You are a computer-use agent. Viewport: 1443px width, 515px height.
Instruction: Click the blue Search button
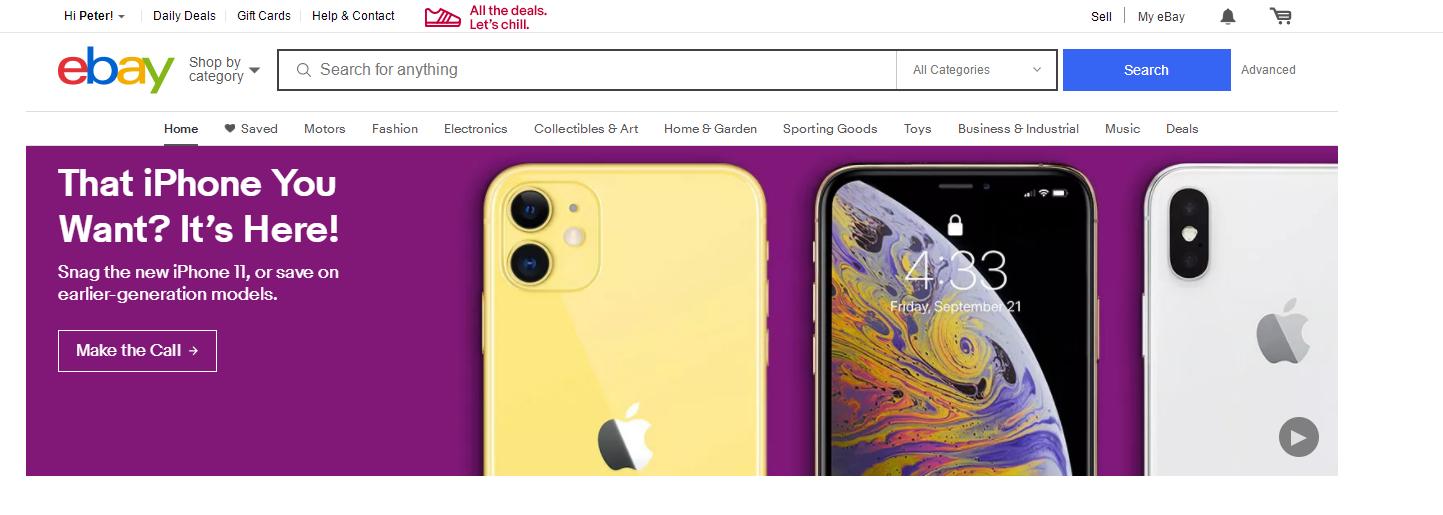pos(1146,70)
